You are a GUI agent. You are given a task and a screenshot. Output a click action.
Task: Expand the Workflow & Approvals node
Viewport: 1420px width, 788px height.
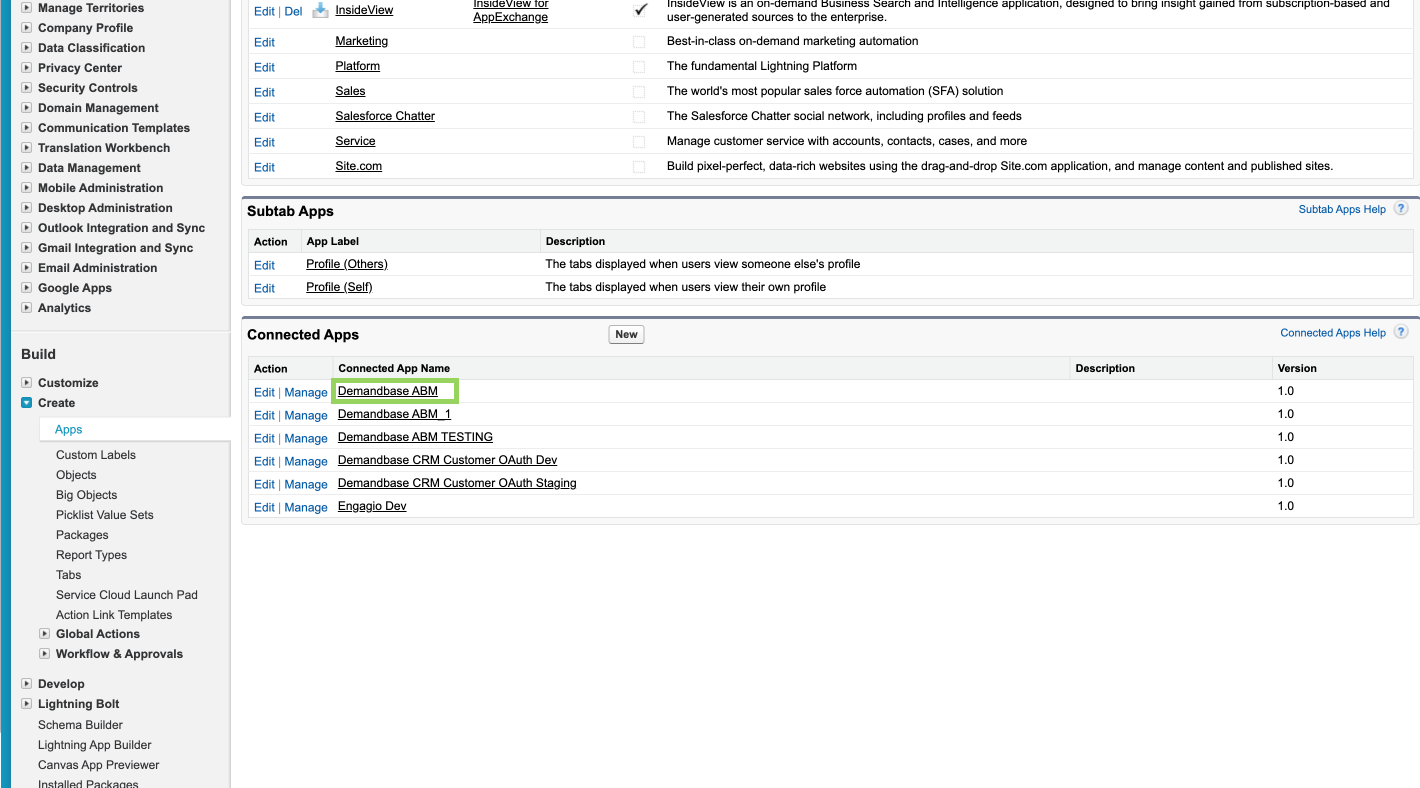[45, 654]
